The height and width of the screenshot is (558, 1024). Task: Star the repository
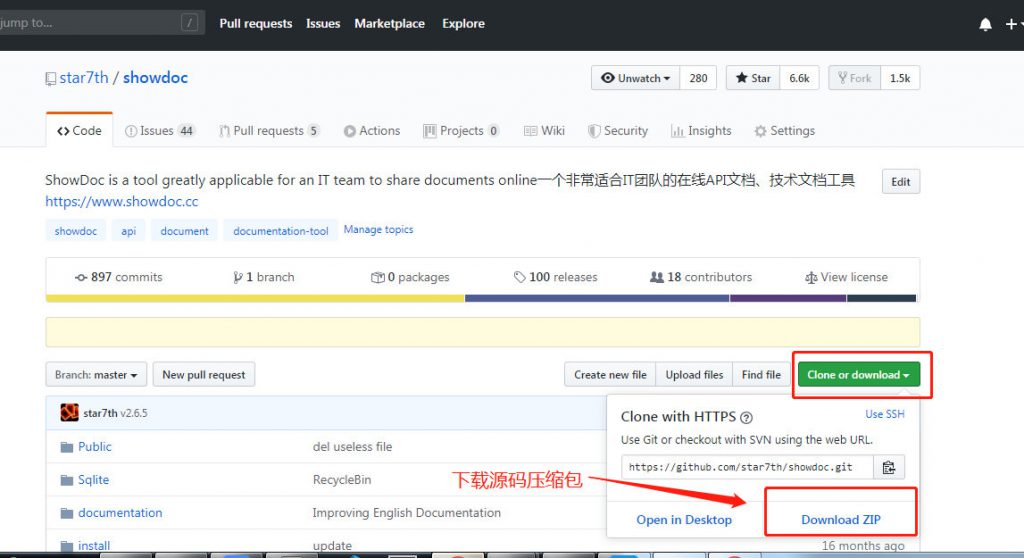(753, 78)
